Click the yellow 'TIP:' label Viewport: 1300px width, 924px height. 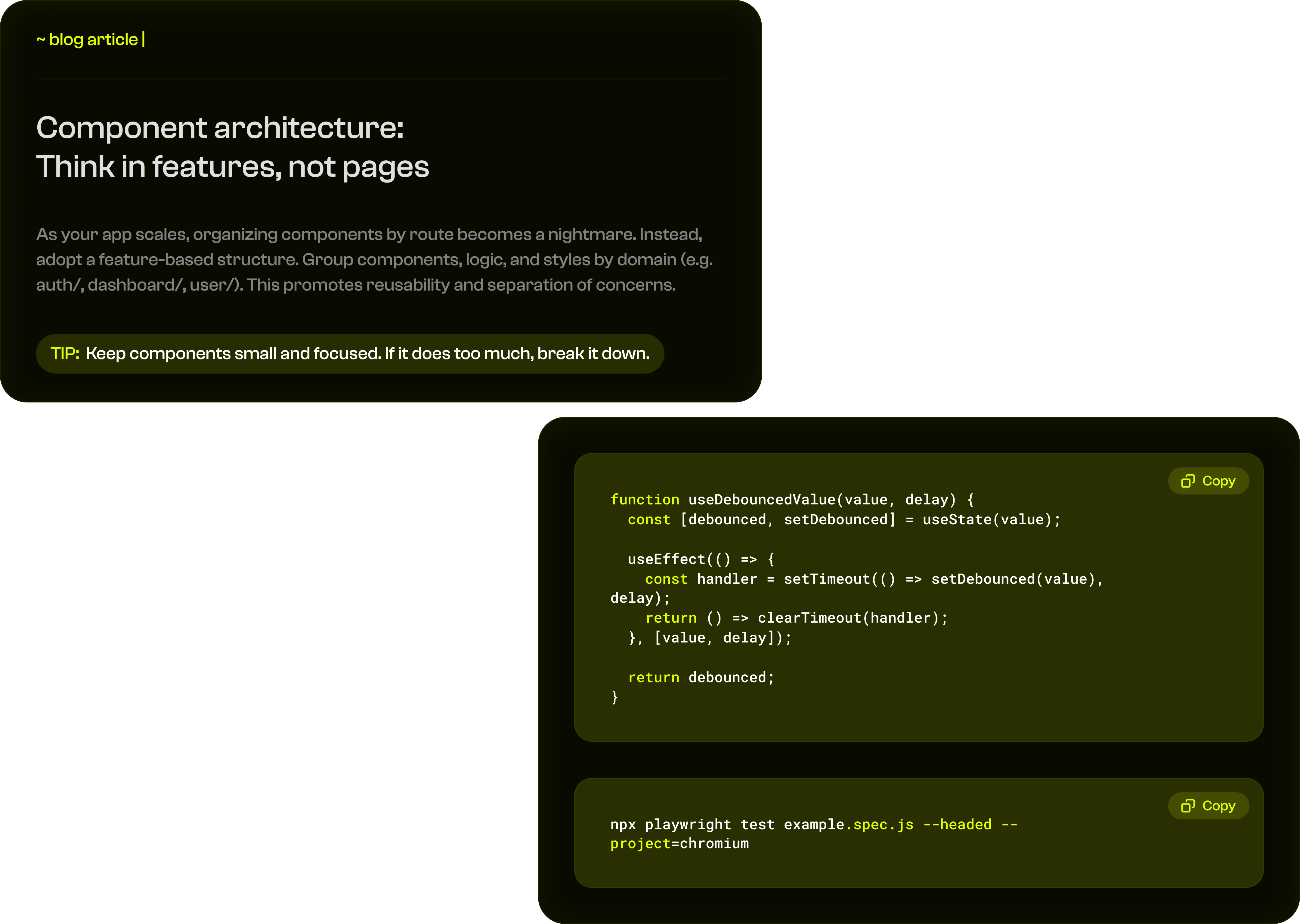(65, 354)
